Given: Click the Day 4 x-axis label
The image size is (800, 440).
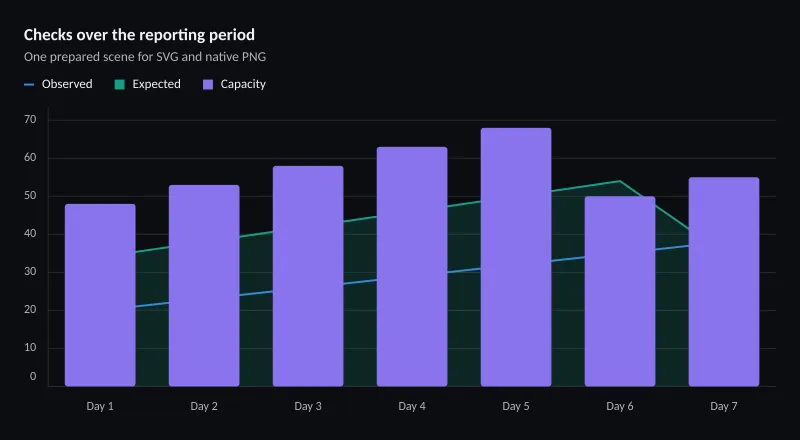Looking at the screenshot, I should pos(412,406).
